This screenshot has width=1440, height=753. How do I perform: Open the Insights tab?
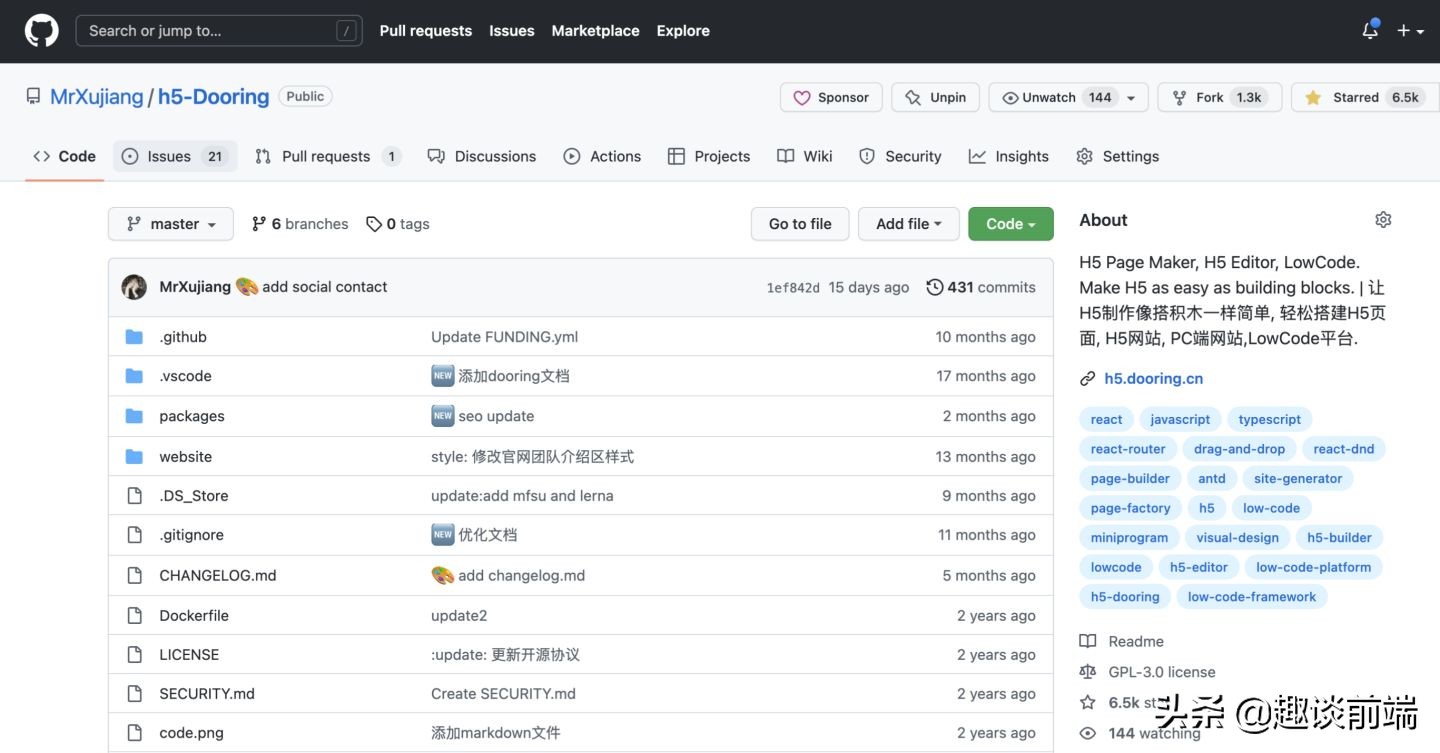pyautogui.click(x=1008, y=156)
